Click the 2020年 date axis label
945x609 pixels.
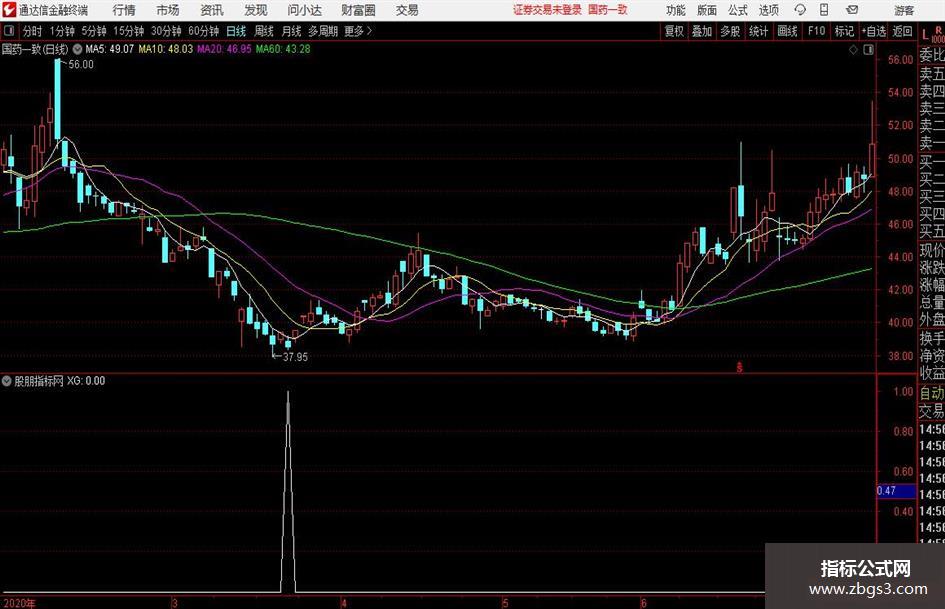coord(20,603)
